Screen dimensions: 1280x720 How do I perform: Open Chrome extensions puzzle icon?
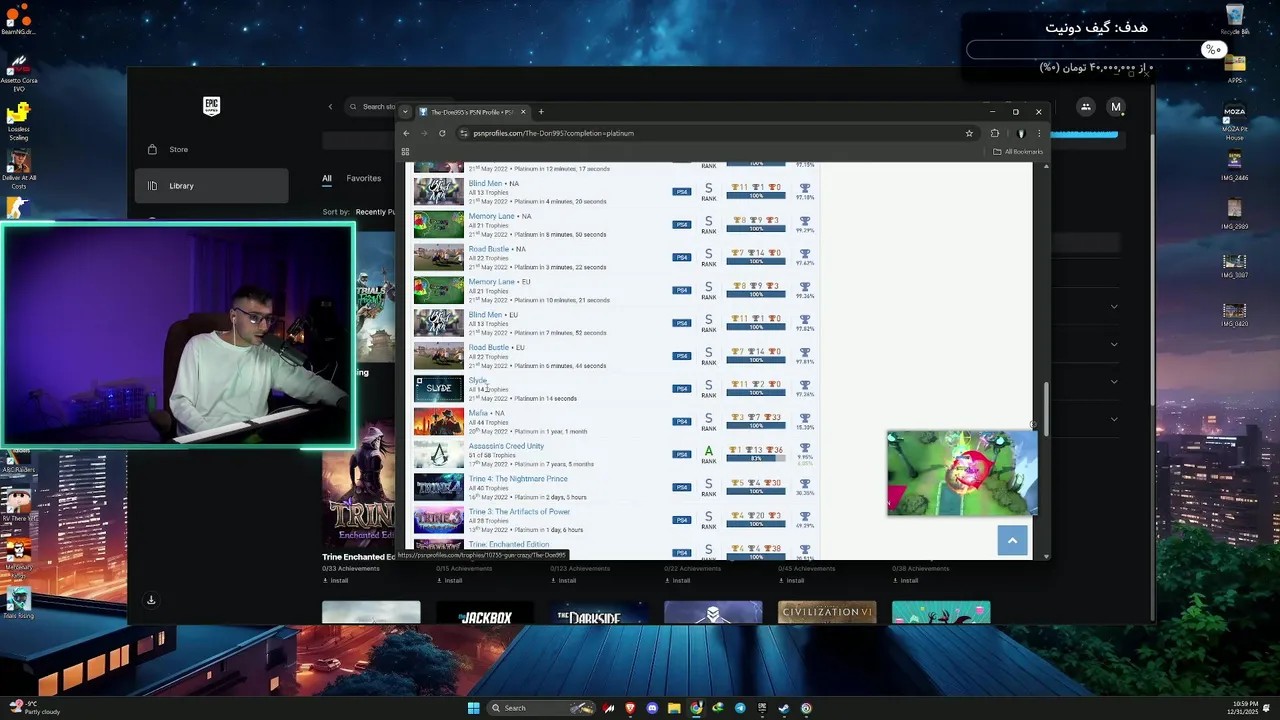click(x=995, y=133)
